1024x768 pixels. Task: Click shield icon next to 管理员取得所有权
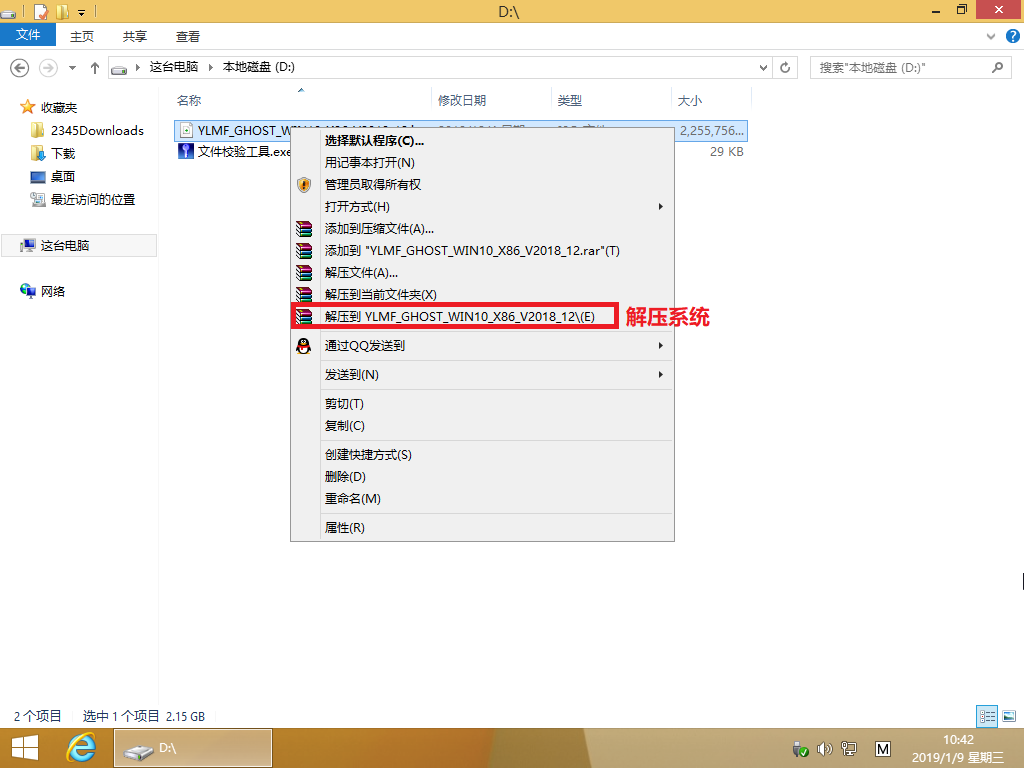coord(303,184)
